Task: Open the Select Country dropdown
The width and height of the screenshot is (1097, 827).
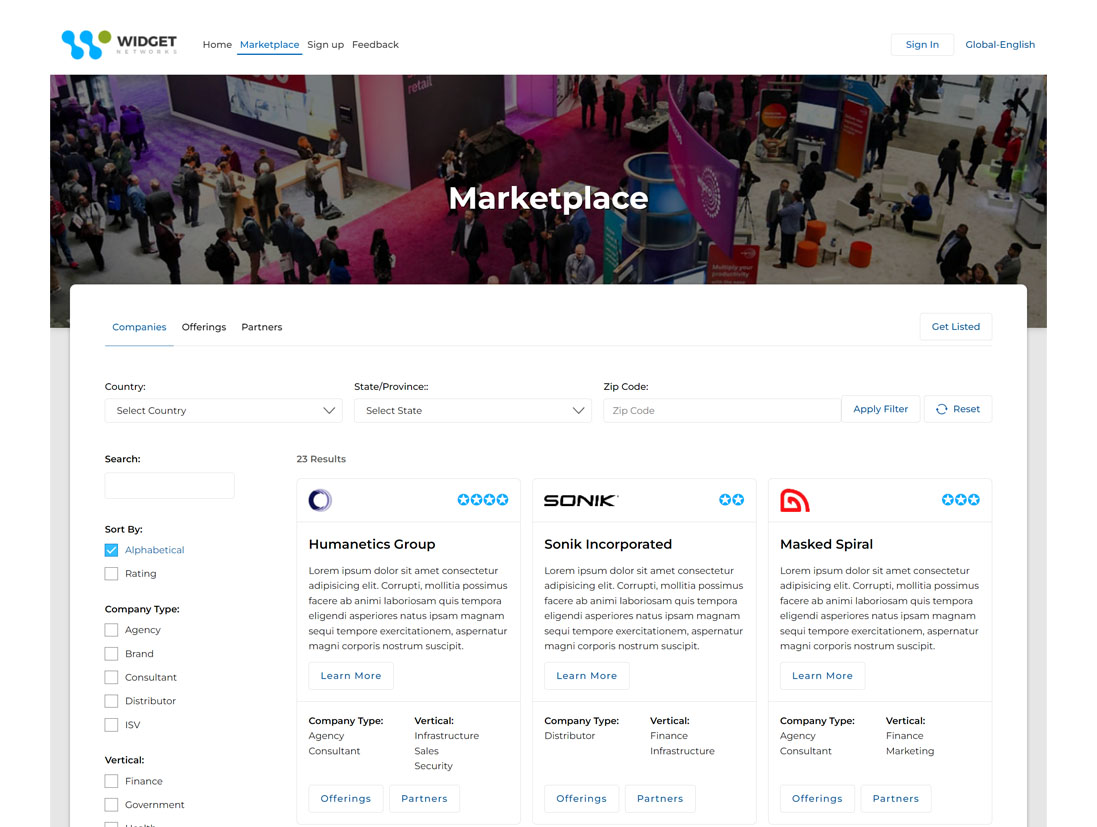Action: point(222,410)
